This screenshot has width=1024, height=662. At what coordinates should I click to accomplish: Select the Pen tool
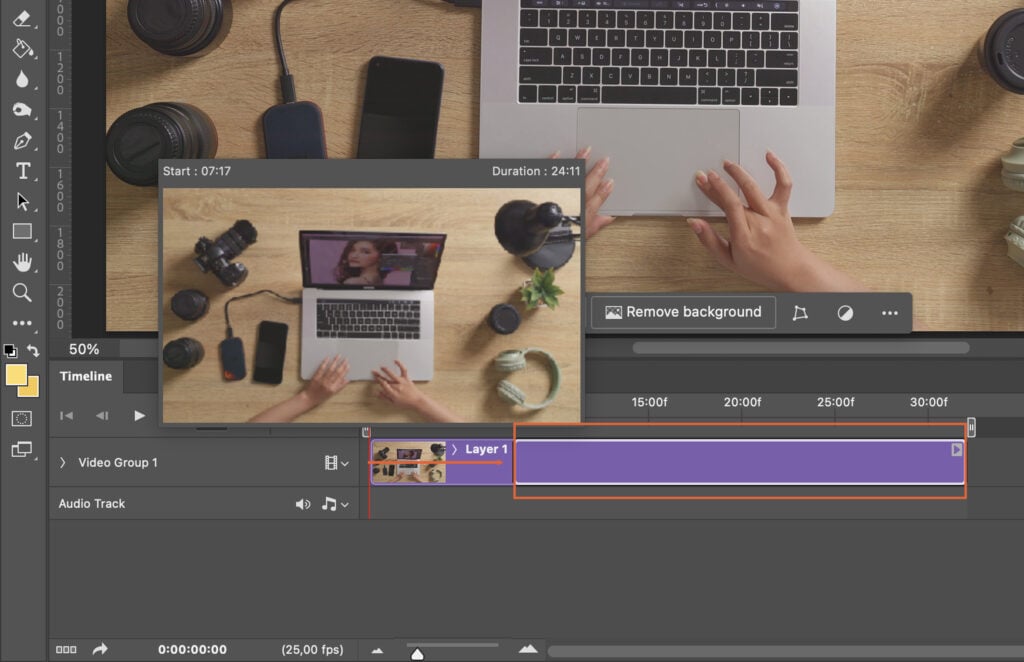tap(23, 140)
